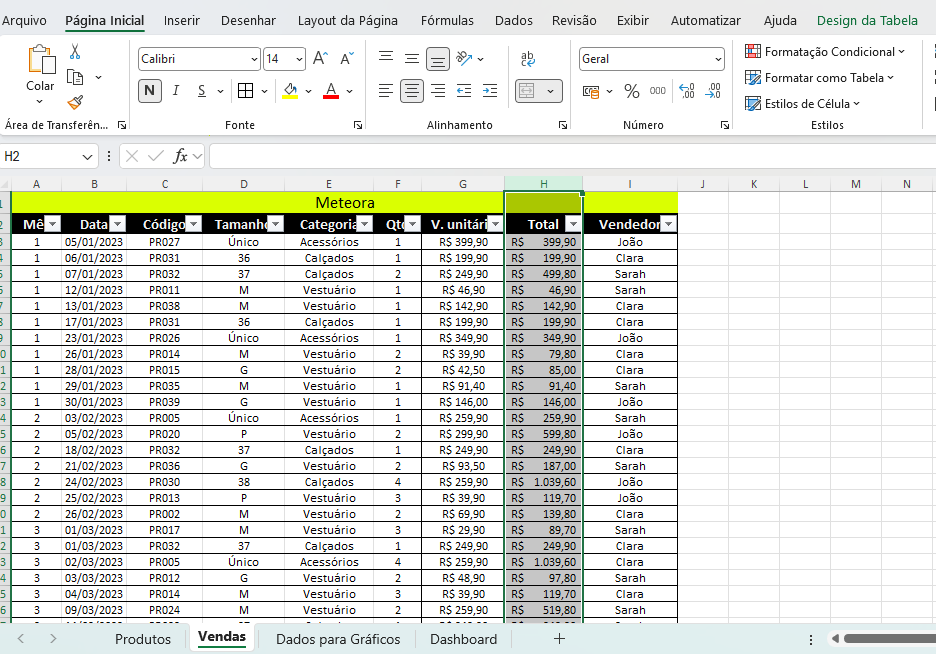Open the Data column filter
Image resolution: width=936 pixels, height=654 pixels.
(x=118, y=224)
